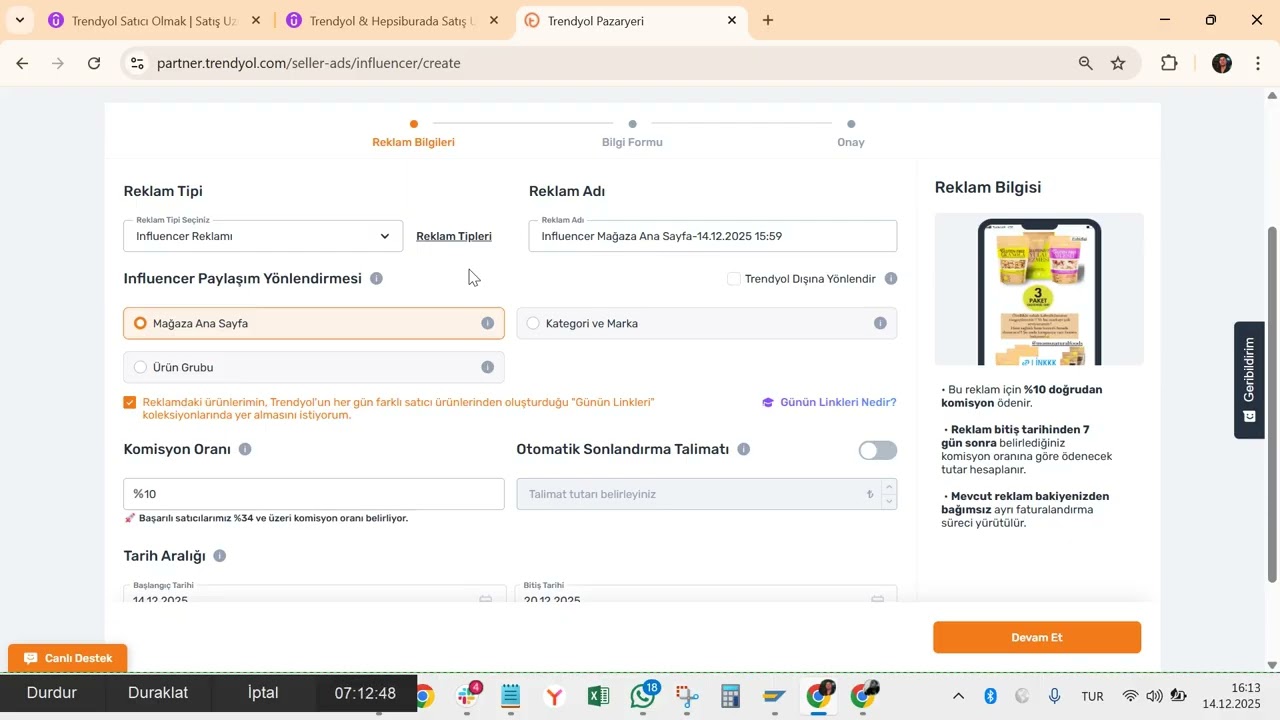Click the Devam Et button
1280x720 pixels.
[x=1037, y=637]
